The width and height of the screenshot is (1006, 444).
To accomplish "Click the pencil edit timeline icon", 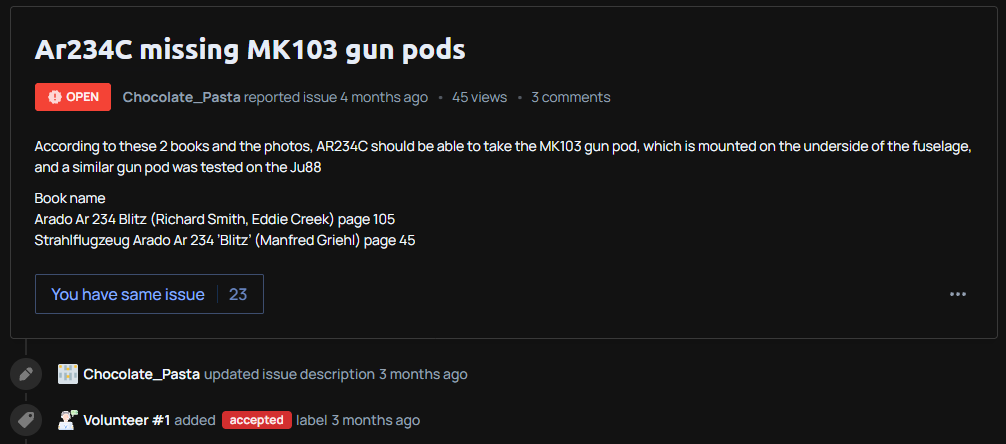I will click(x=26, y=374).
